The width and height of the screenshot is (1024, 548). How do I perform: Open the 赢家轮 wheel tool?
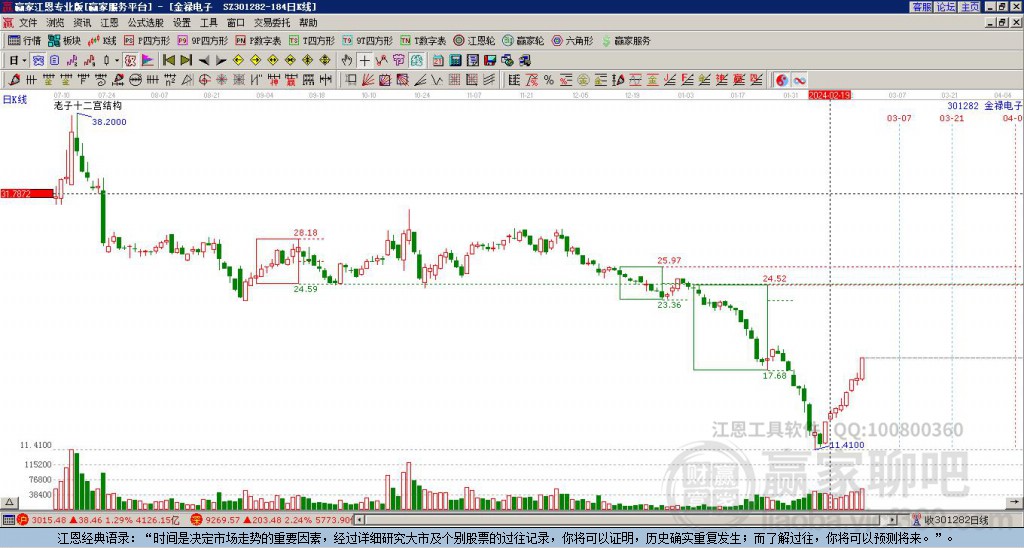click(523, 41)
